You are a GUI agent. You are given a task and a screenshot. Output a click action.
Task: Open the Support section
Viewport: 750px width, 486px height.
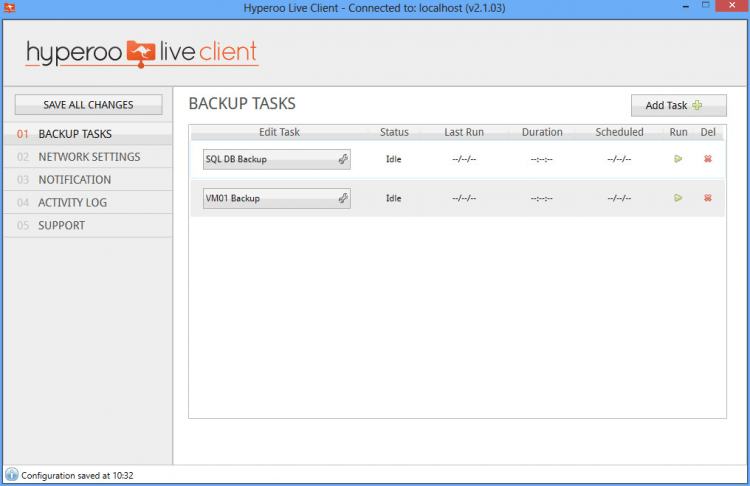(x=88, y=225)
